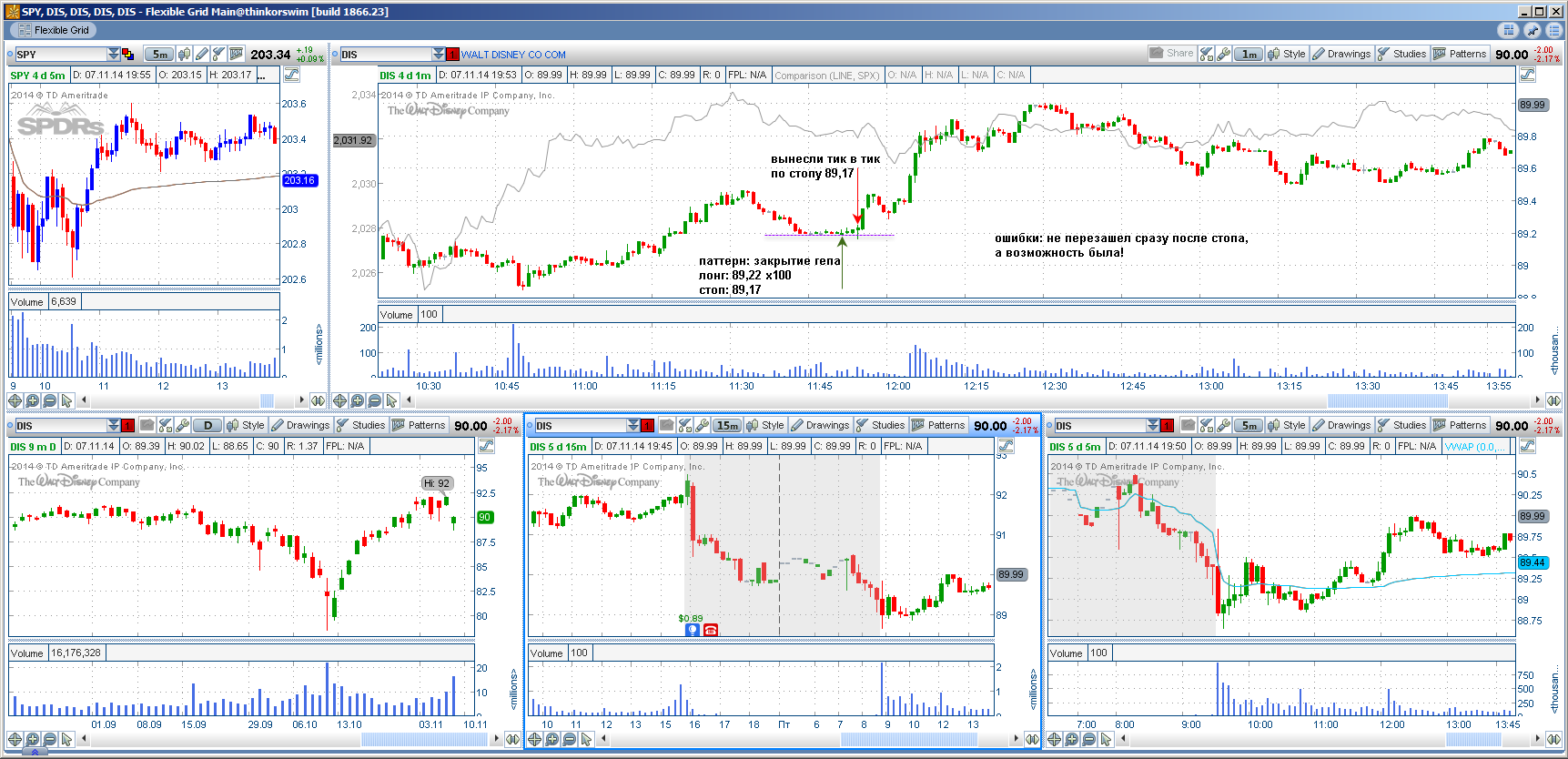Click the share icon in DIS 5m chart toolbar

click(x=1188, y=425)
